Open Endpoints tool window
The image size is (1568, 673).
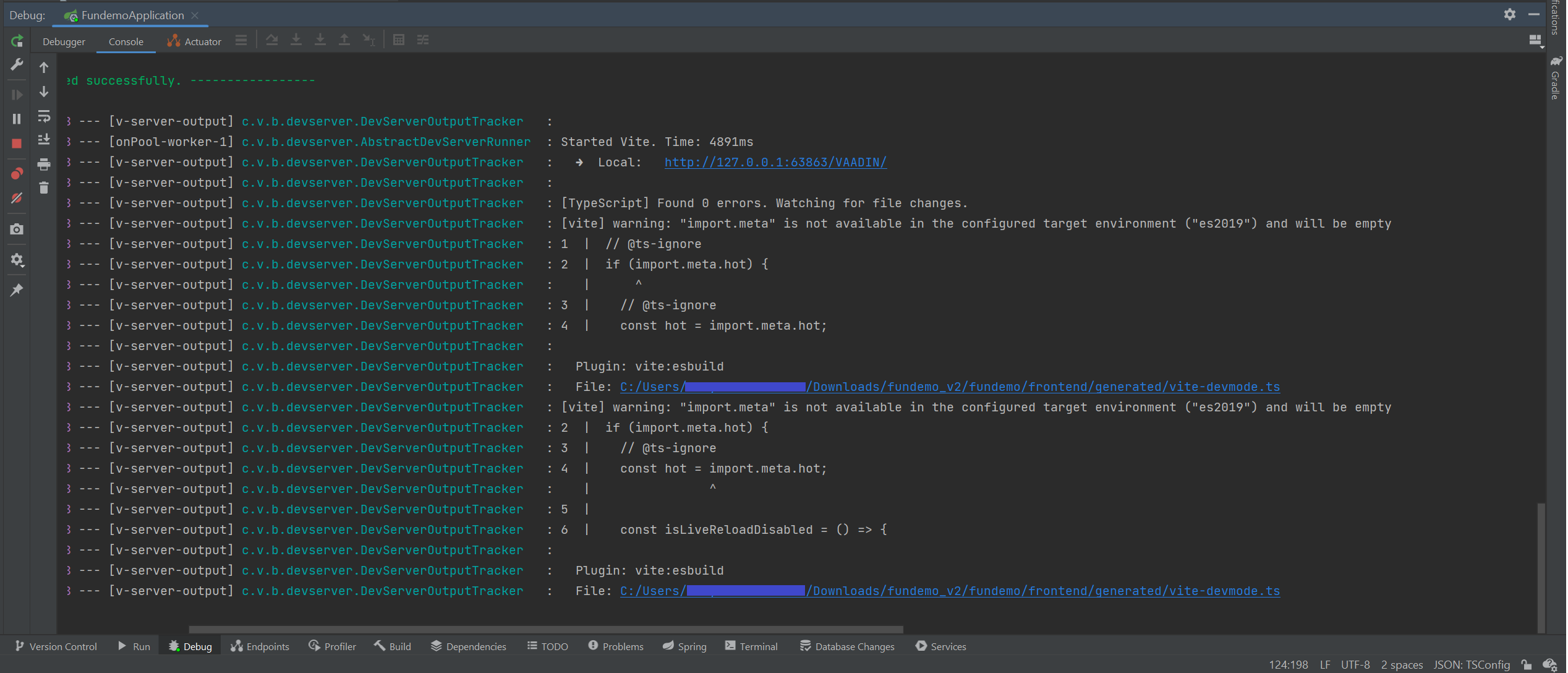tap(260, 646)
